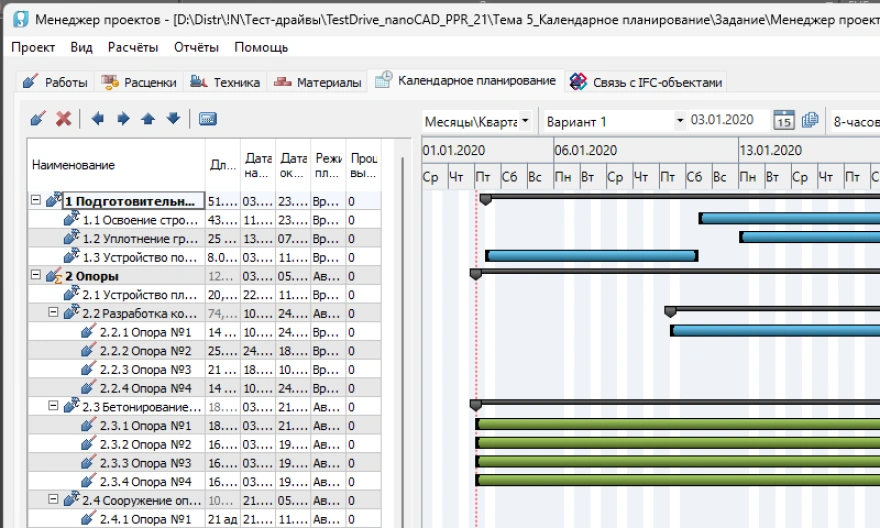Collapse the '2.2 Разработка ко...' subgroup
The height and width of the screenshot is (528, 880).
[55, 313]
